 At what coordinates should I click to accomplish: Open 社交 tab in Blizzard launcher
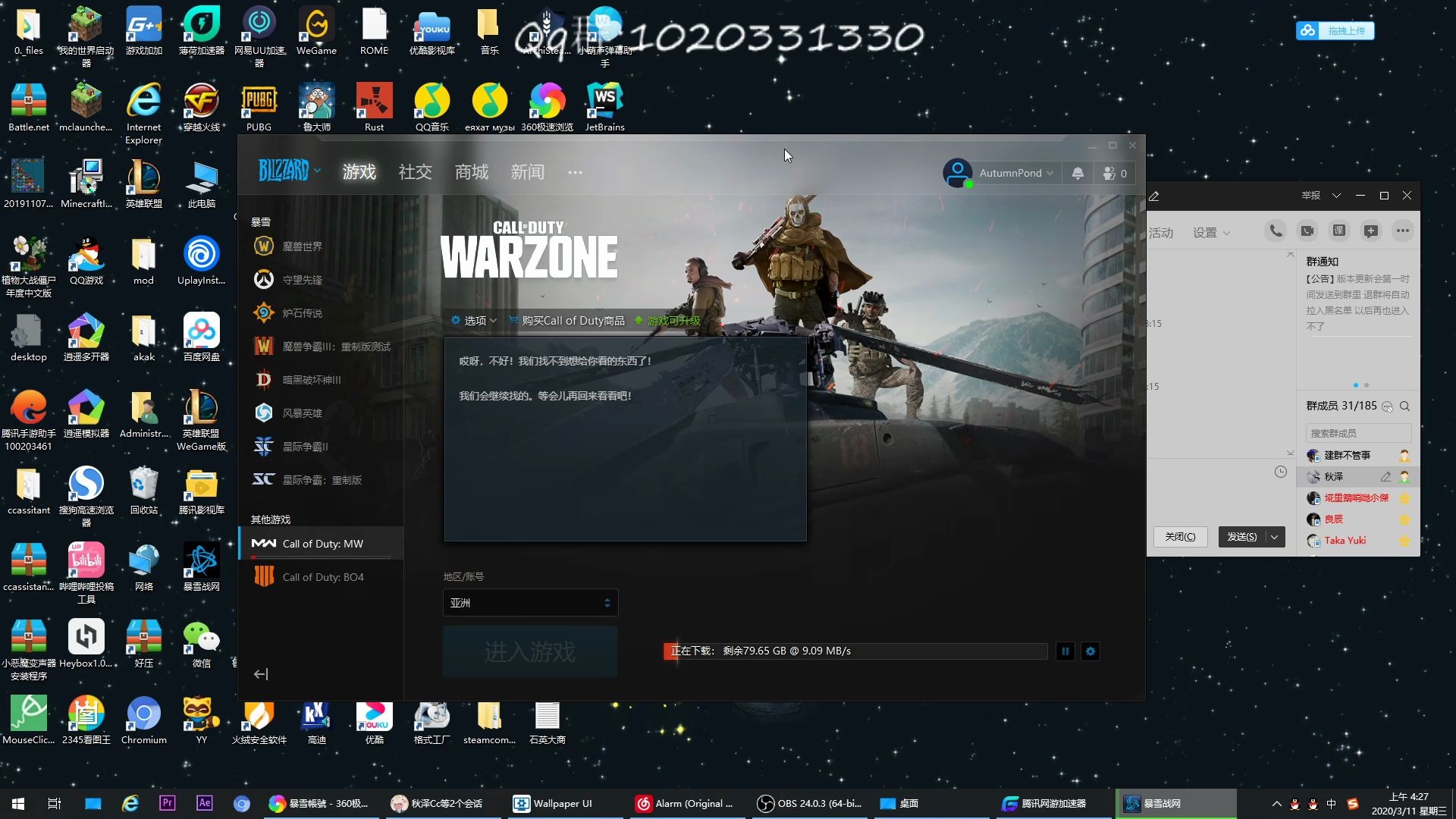pos(415,172)
